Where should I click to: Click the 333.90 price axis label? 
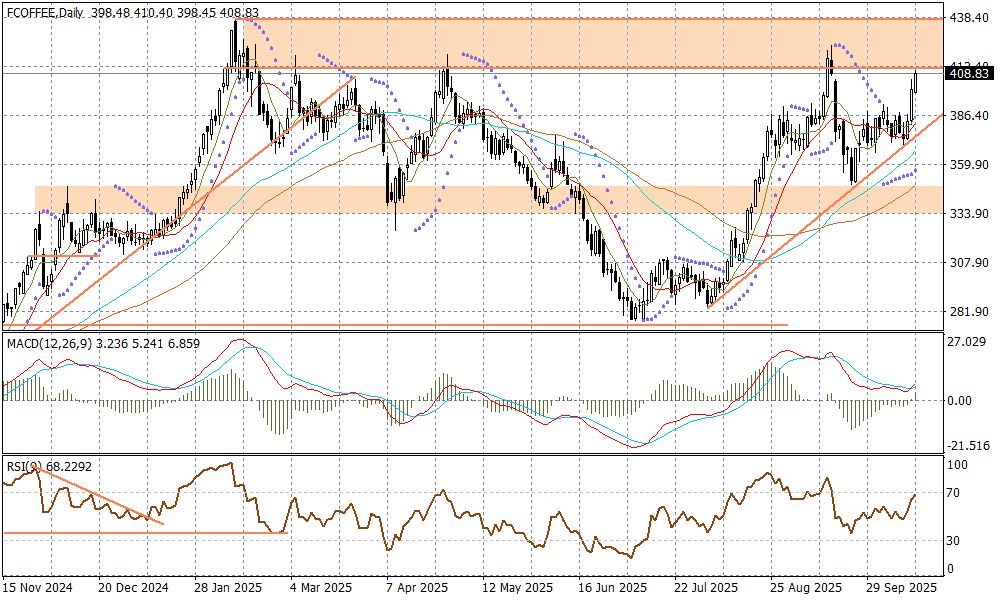point(968,214)
